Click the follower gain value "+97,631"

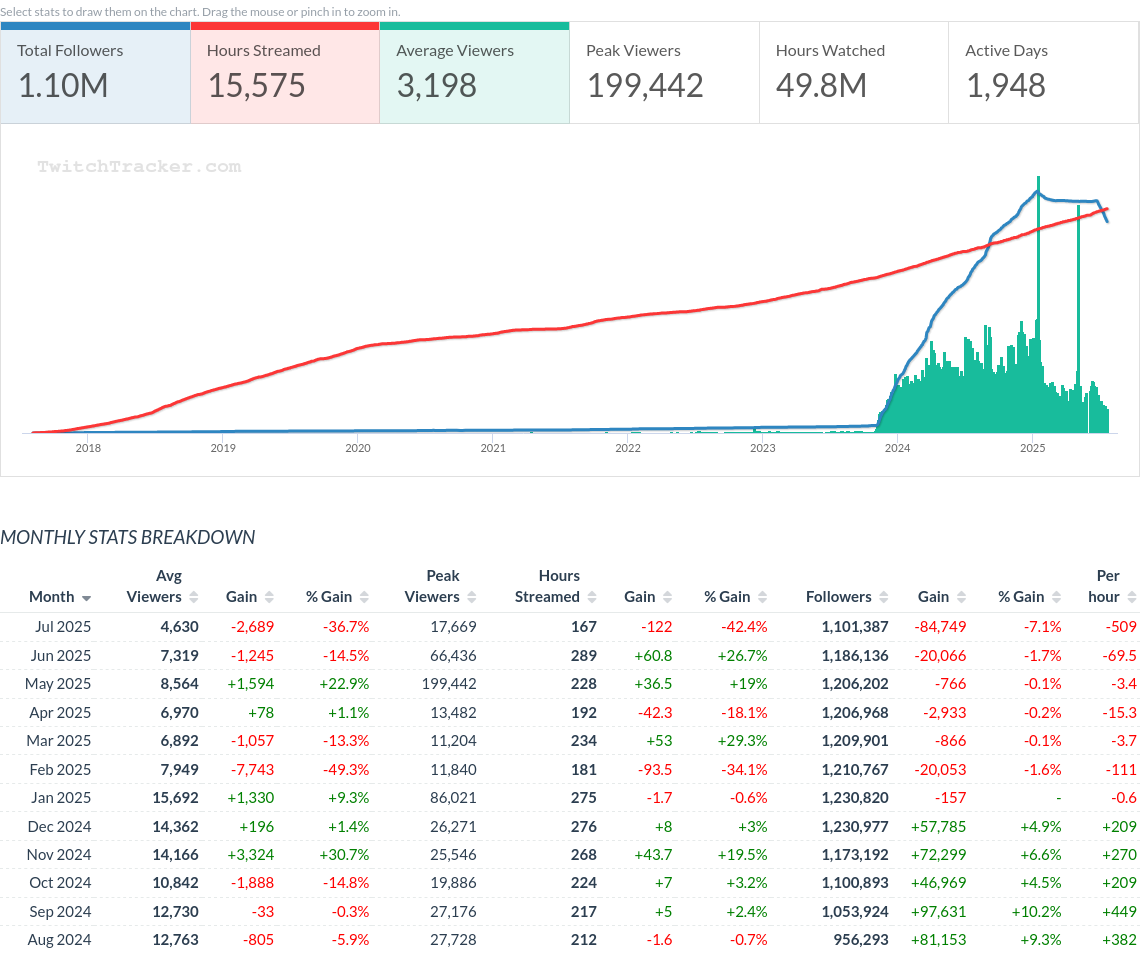coord(939,912)
